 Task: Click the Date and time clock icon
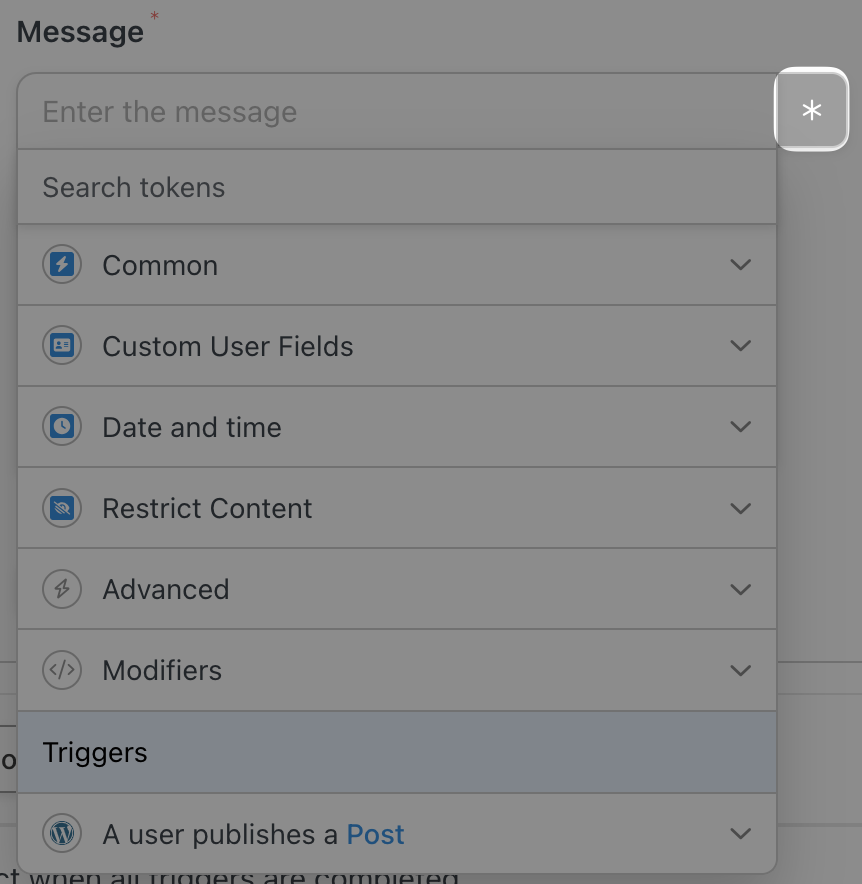pyautogui.click(x=62, y=426)
